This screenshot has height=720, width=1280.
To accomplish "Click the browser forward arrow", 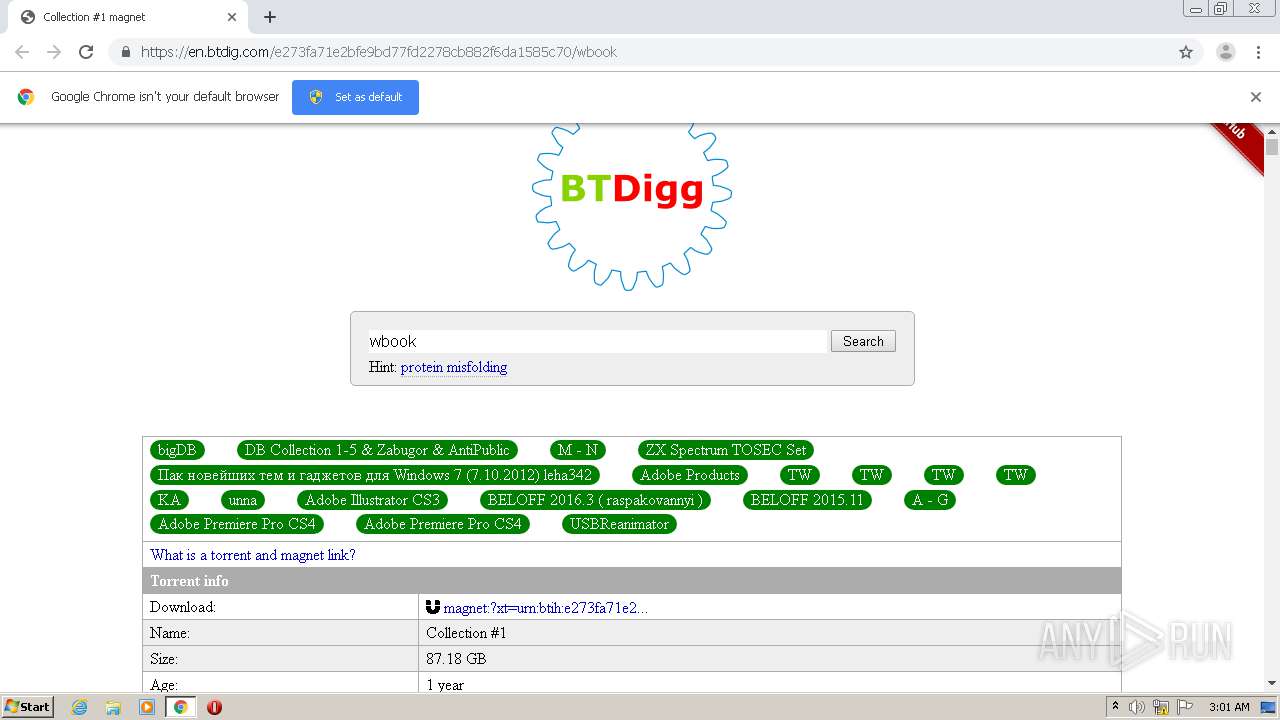I will 54,52.
